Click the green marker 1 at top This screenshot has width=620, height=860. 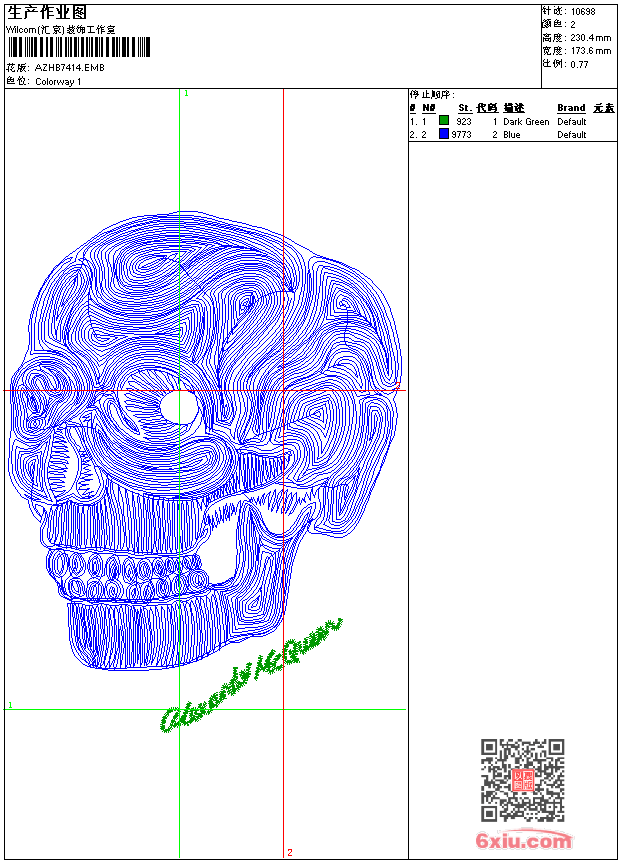pos(186,93)
